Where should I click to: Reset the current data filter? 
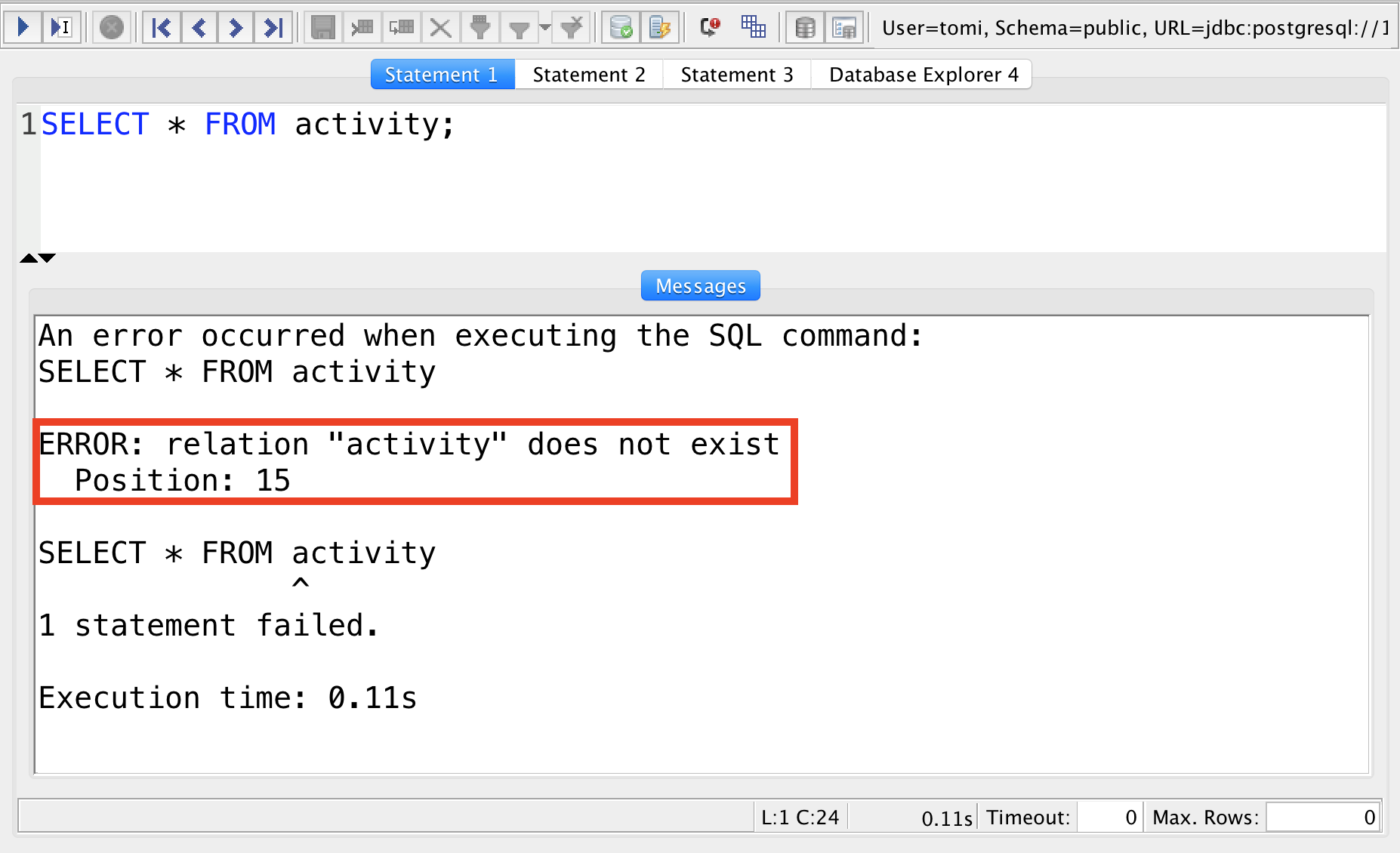[572, 26]
